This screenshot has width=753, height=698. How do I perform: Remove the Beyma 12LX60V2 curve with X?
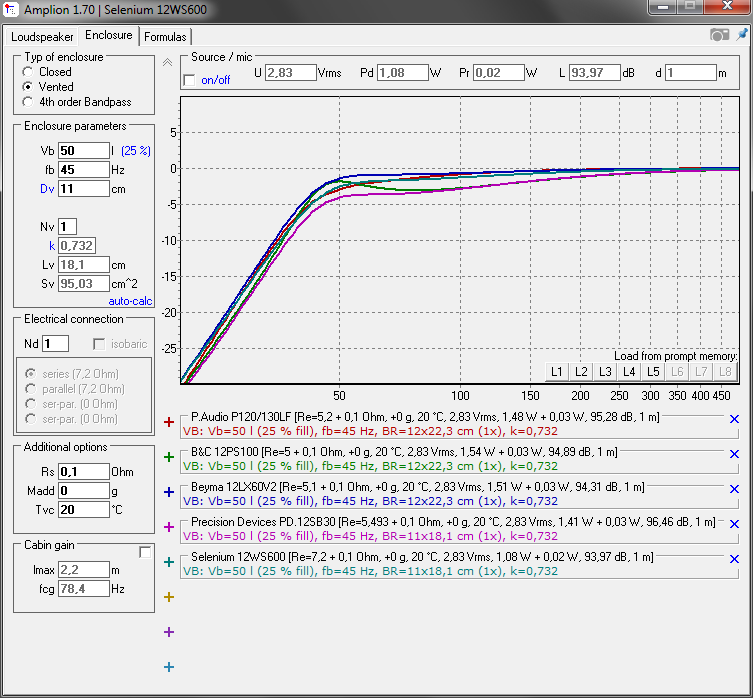click(x=734, y=489)
